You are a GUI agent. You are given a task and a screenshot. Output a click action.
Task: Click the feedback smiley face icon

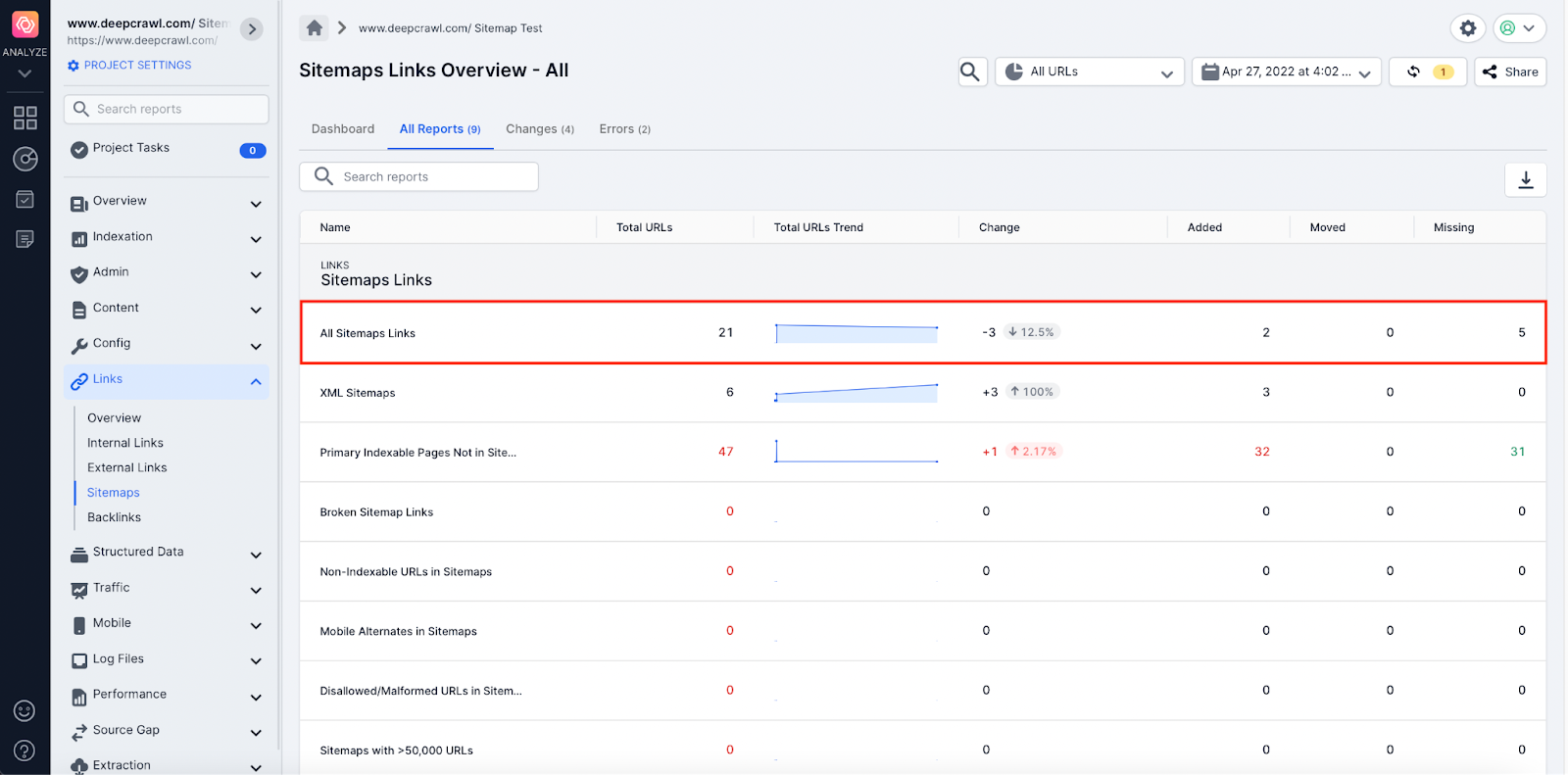tap(24, 711)
